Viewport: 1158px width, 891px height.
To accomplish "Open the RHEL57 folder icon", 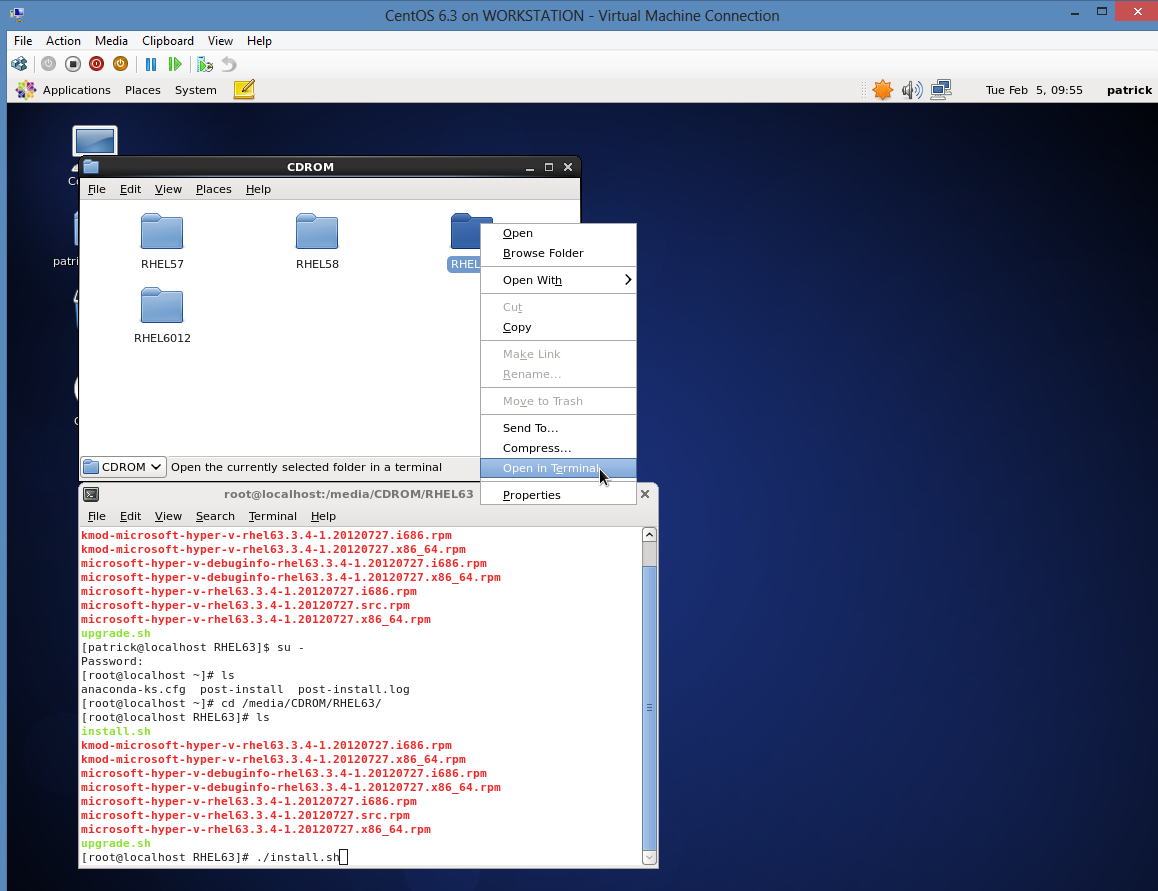I will (162, 232).
